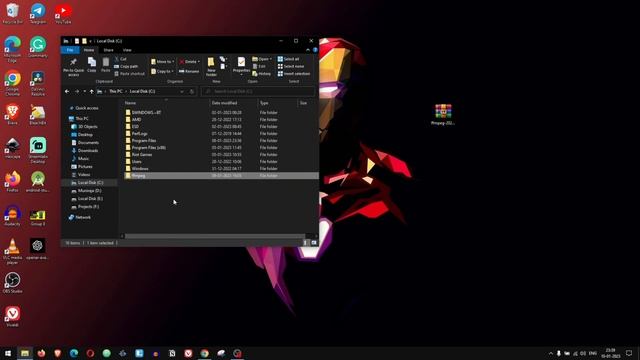This screenshot has width=640, height=360.
Task: Switch to the Home tab
Action: pos(89,50)
